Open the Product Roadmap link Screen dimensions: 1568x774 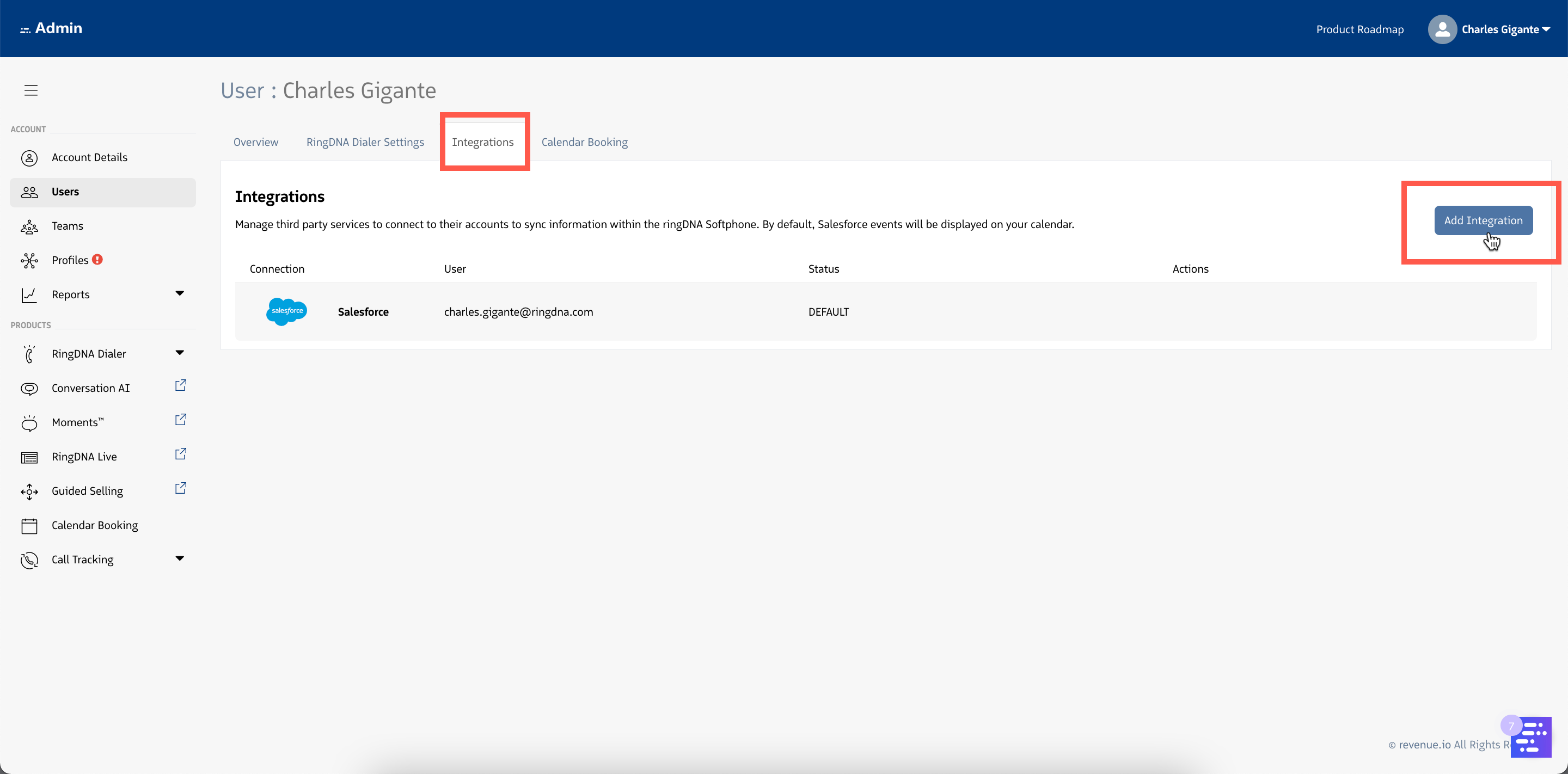pyautogui.click(x=1359, y=29)
